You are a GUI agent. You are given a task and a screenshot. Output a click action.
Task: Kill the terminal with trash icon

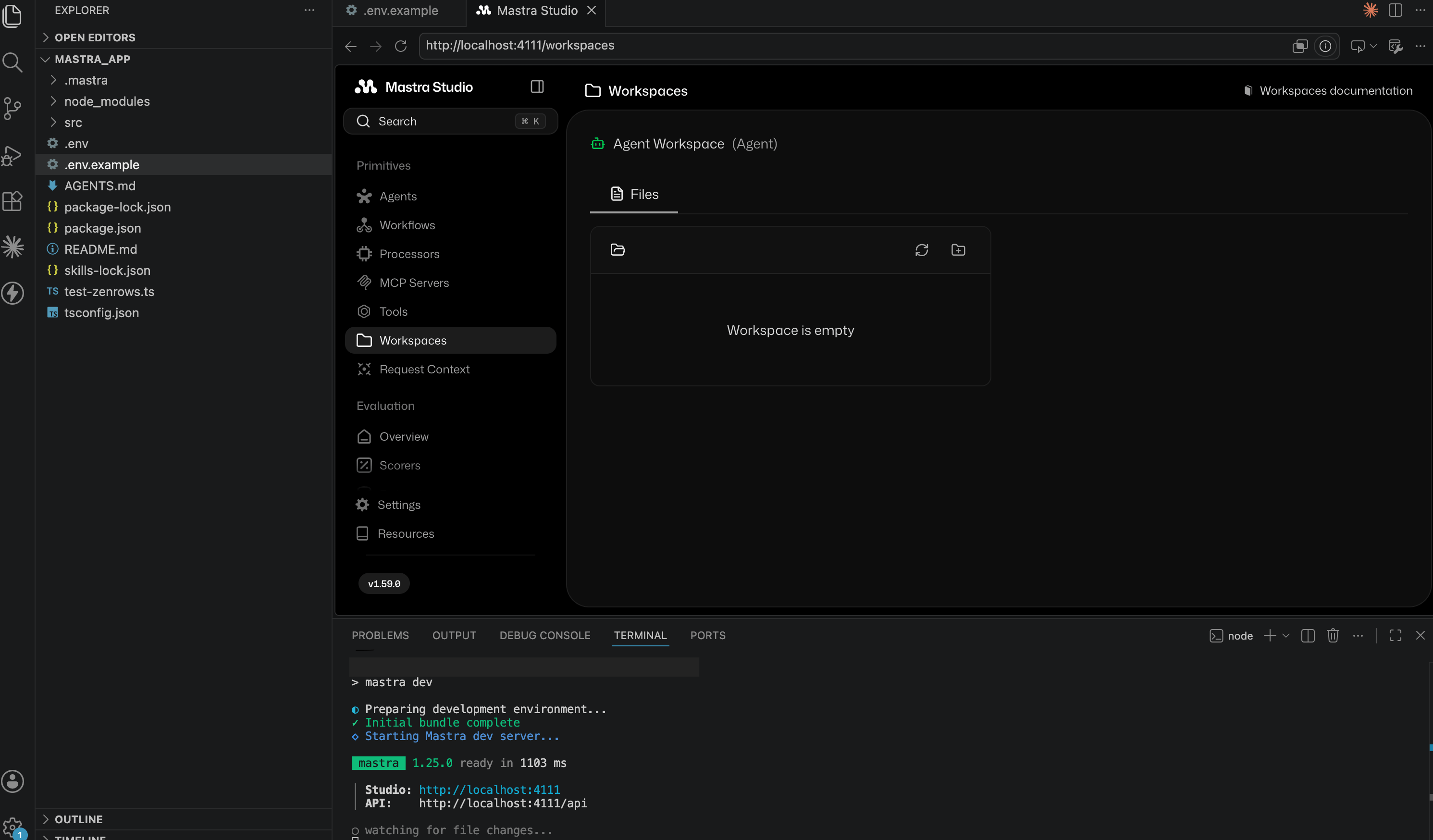1333,635
